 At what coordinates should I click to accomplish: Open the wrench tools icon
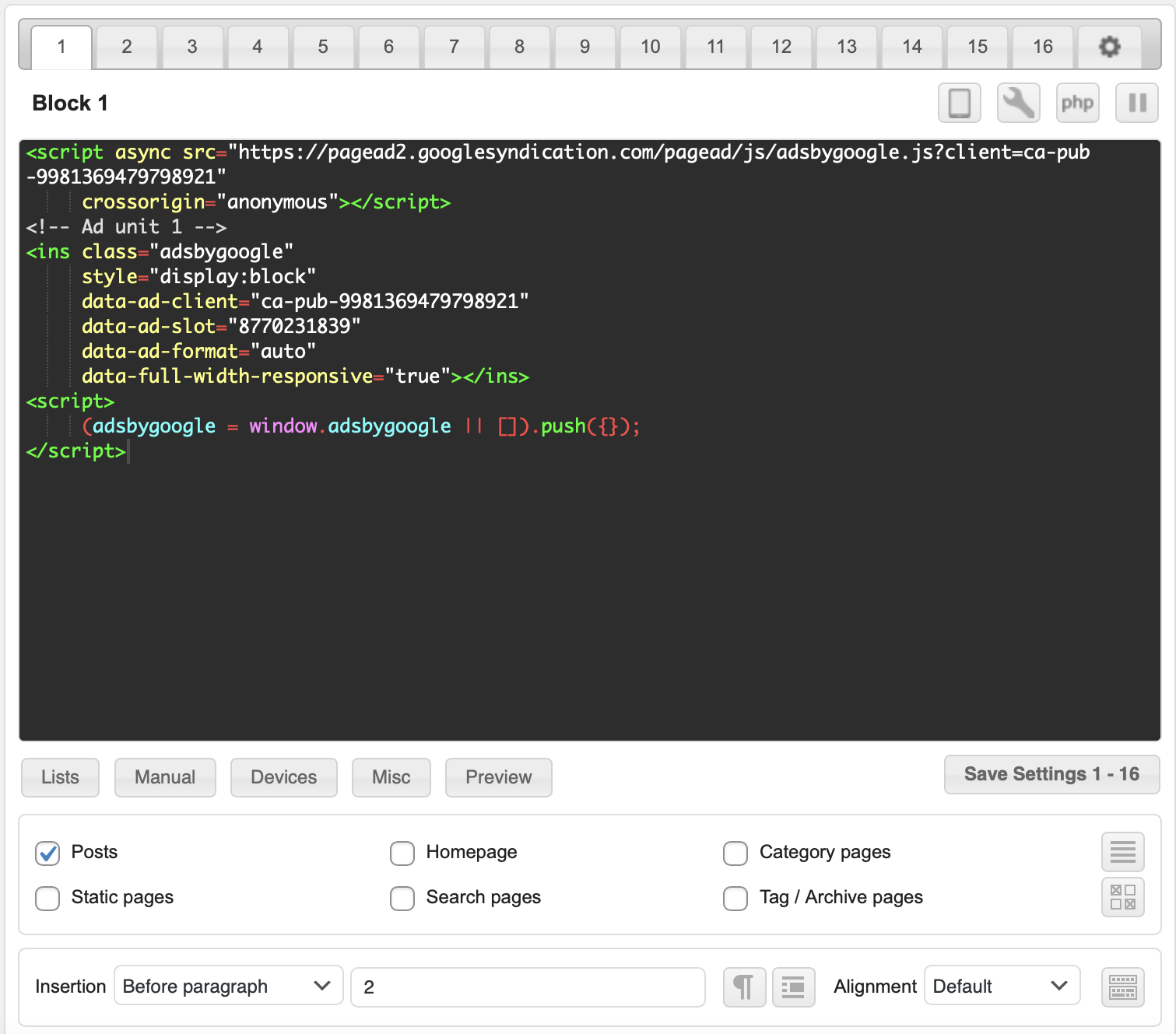pos(1018,103)
